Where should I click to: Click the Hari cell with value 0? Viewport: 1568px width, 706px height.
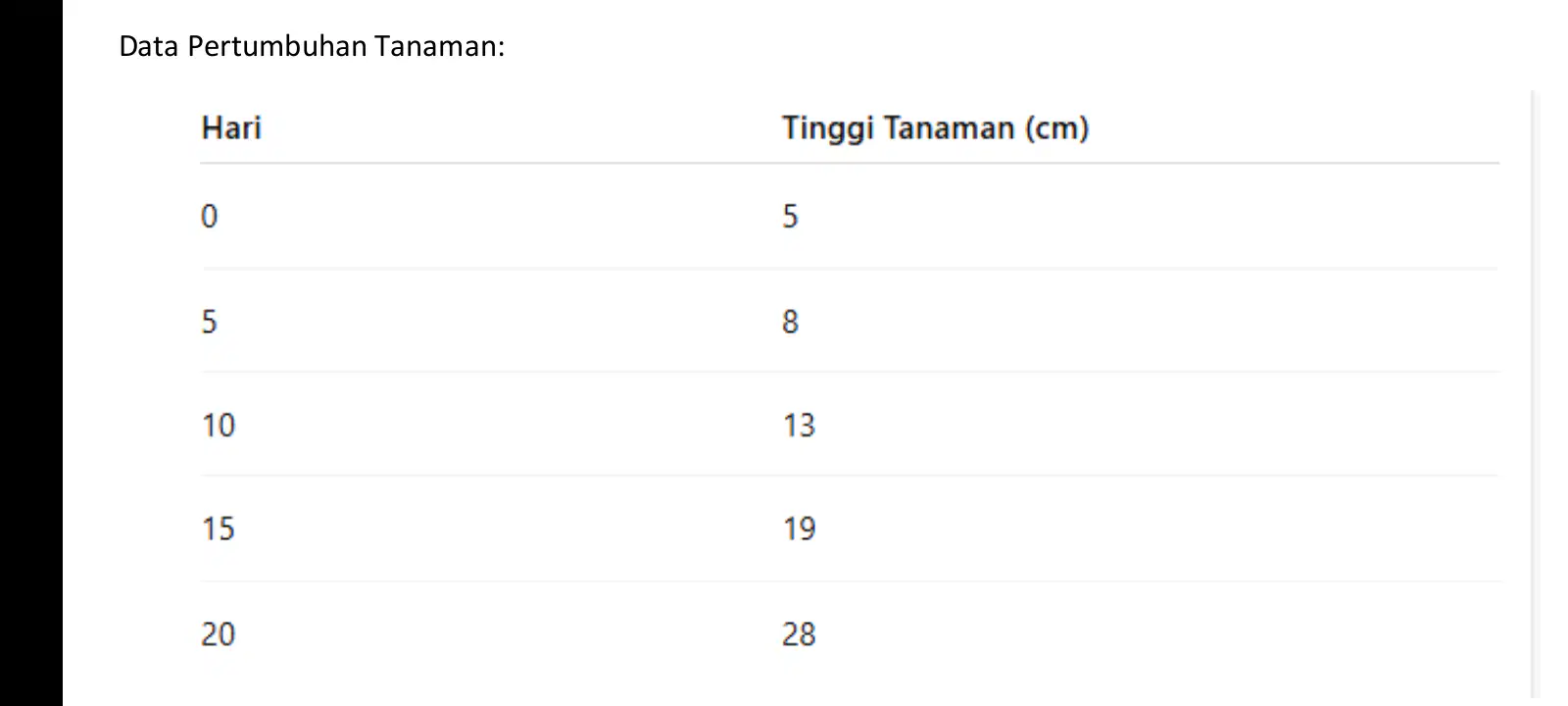tap(210, 216)
